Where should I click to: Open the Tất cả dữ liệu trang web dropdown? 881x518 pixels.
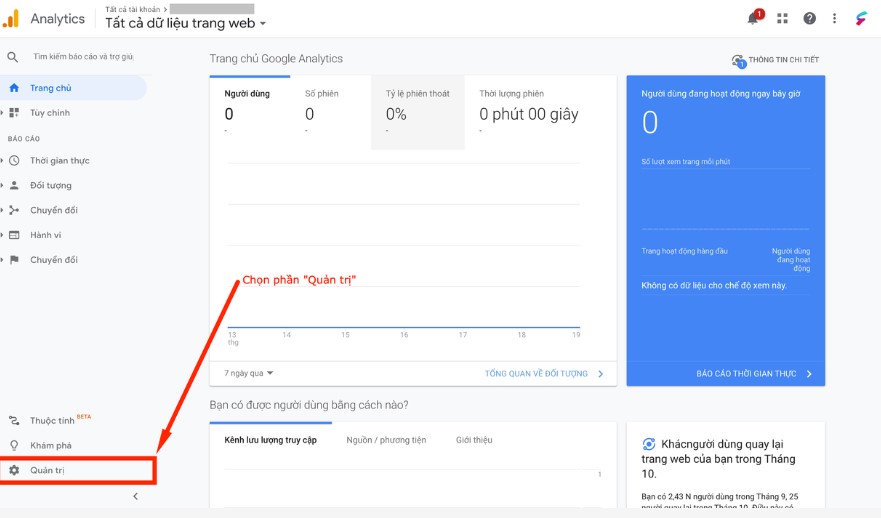[x=185, y=23]
